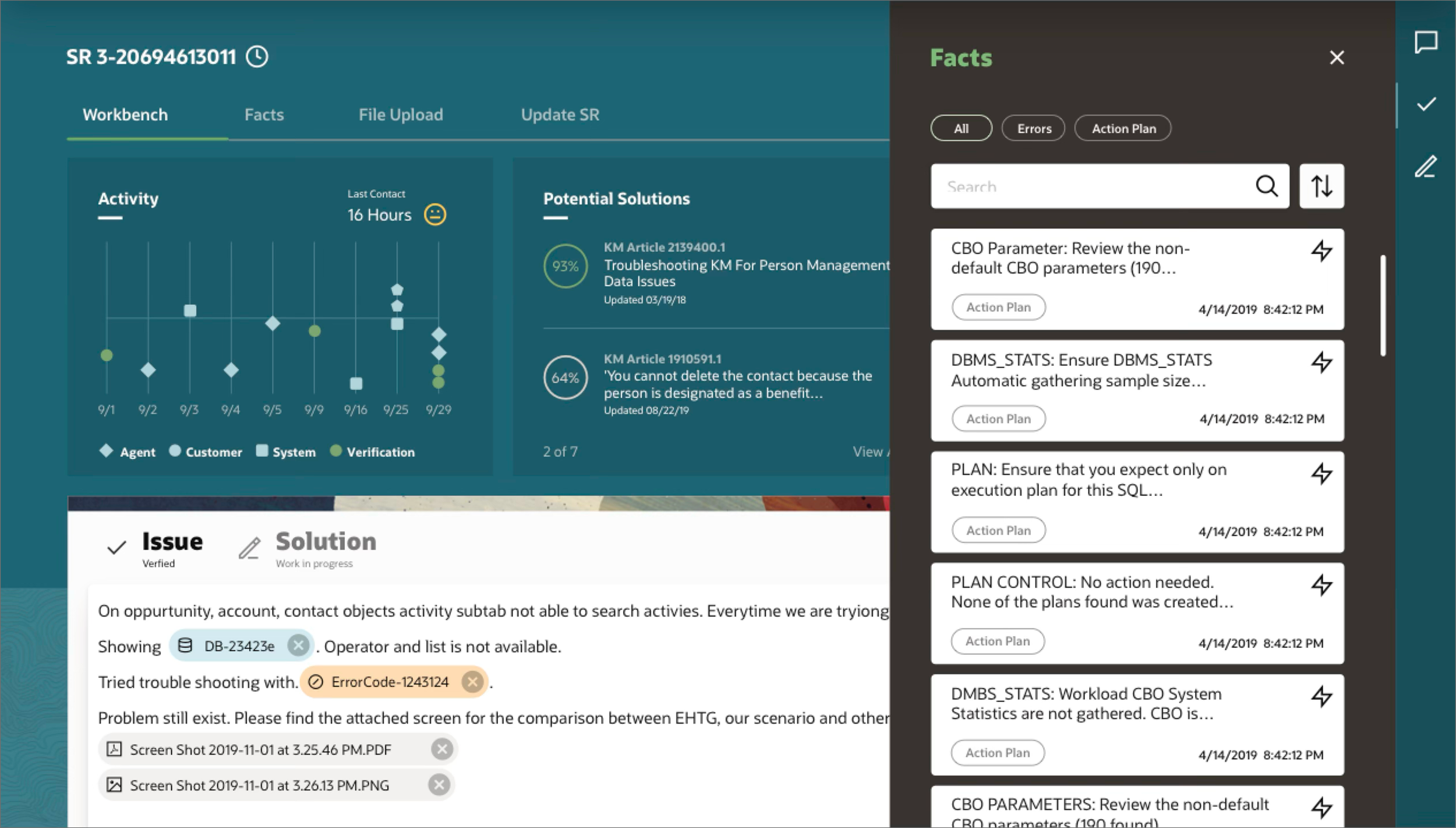
Task: Click the PDF icon on the 3.25.46 PM attachment
Action: (x=114, y=749)
